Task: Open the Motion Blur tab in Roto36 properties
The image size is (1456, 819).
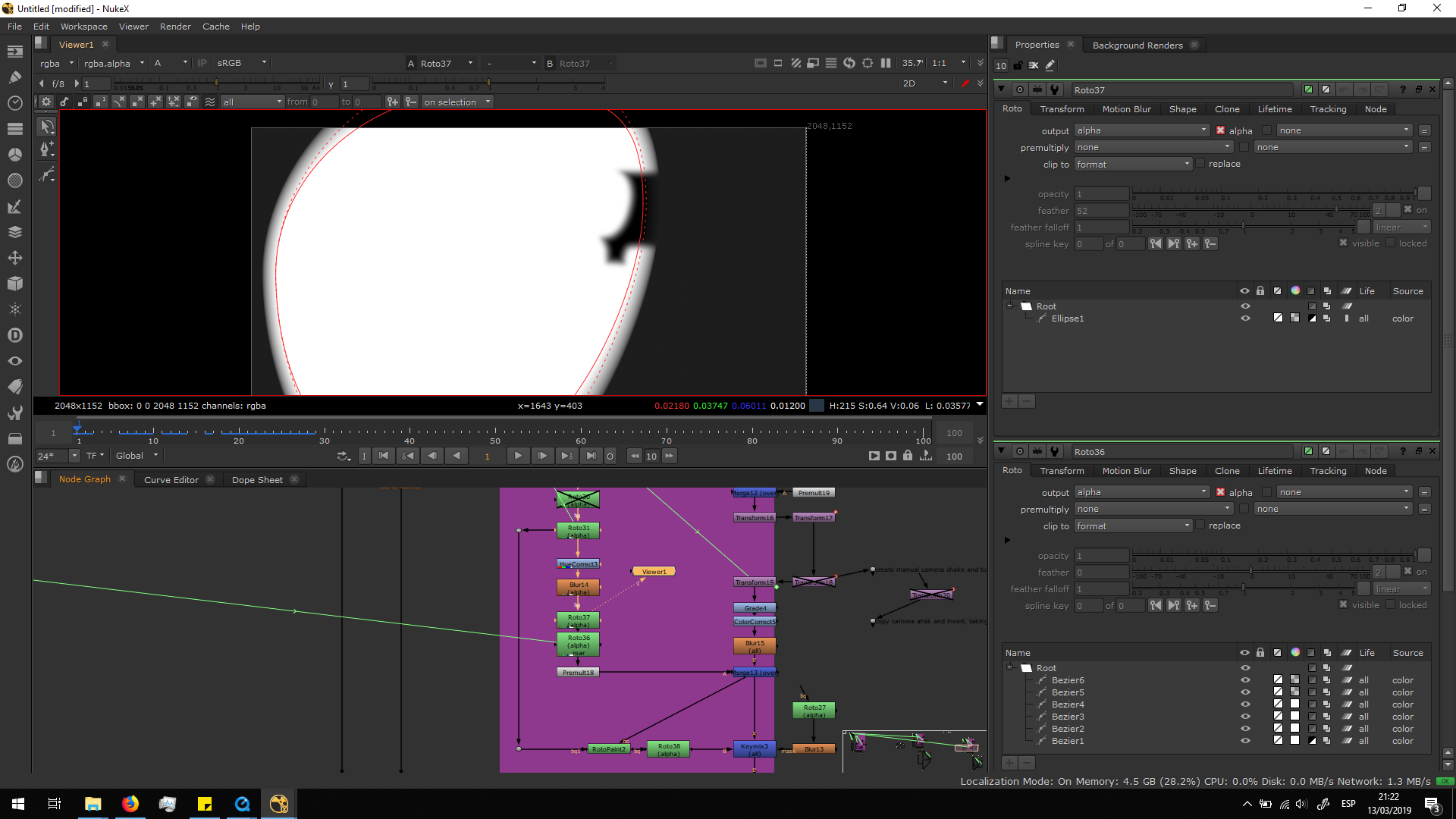Action: 1126,471
